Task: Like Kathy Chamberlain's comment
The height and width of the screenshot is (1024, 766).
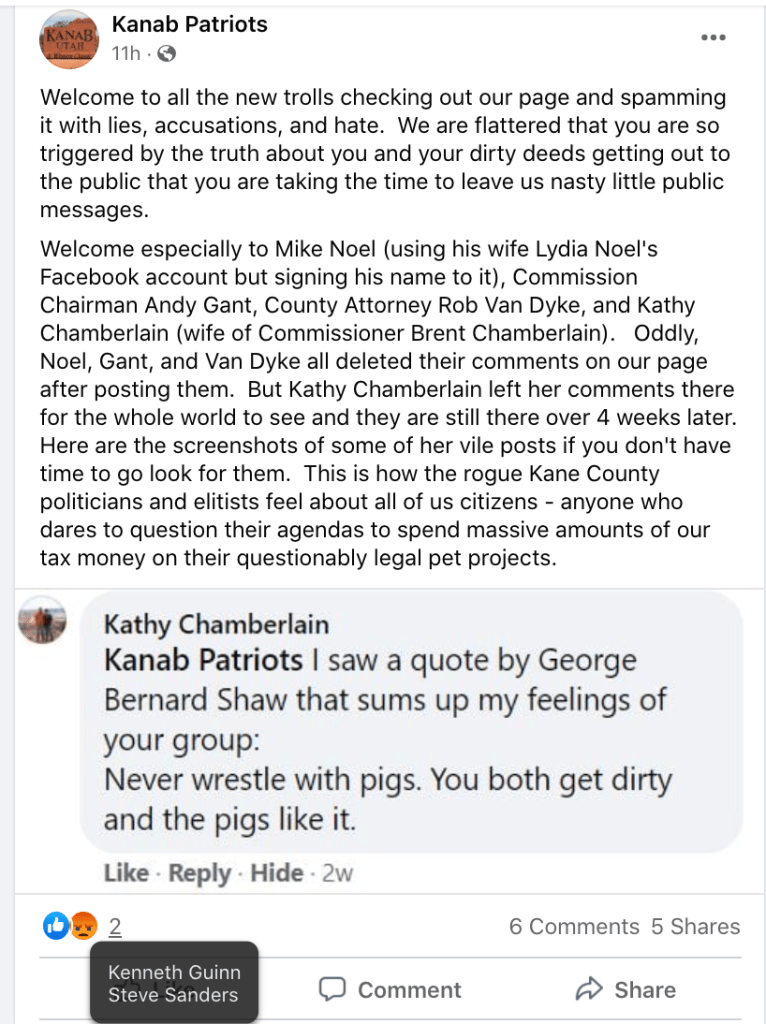Action: 126,873
